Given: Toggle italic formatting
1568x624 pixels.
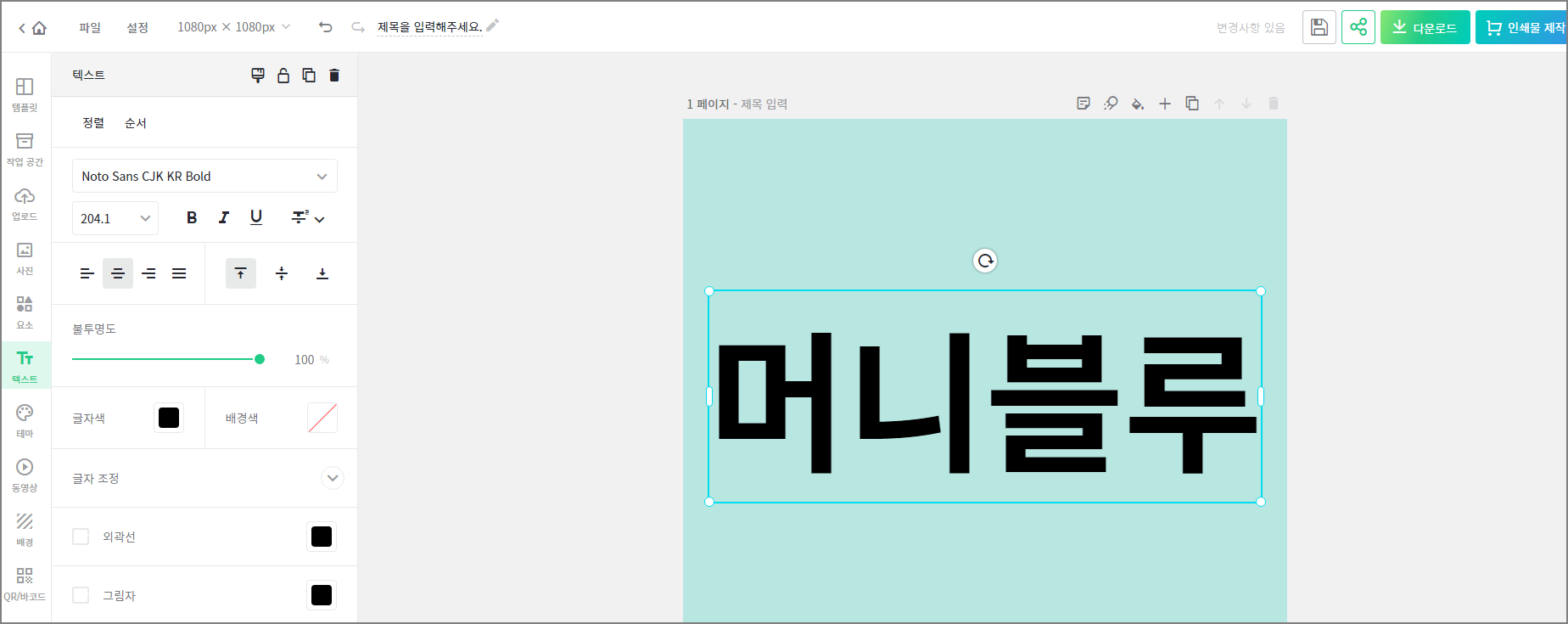Looking at the screenshot, I should (x=224, y=218).
